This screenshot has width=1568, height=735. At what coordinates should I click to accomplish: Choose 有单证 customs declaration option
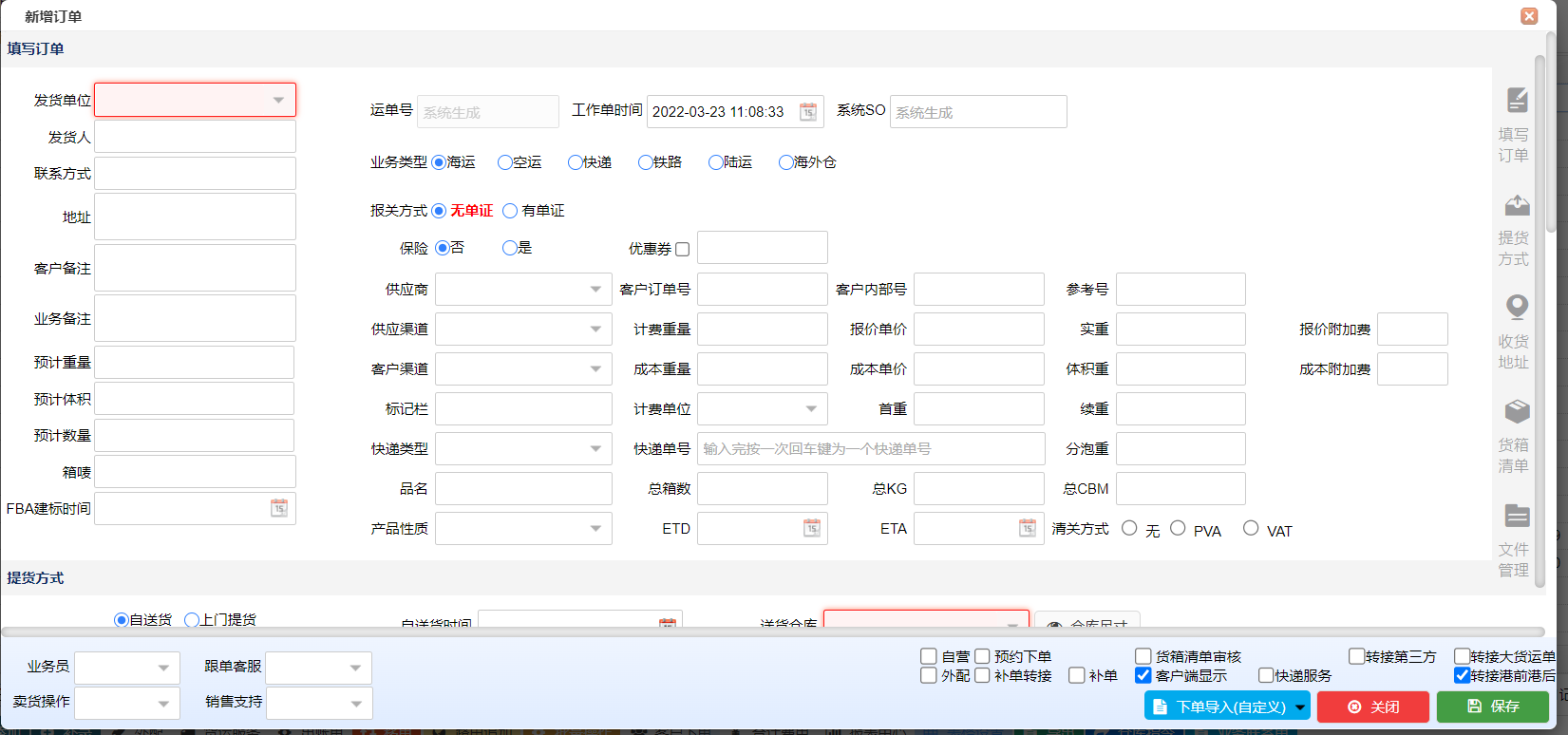pos(510,211)
